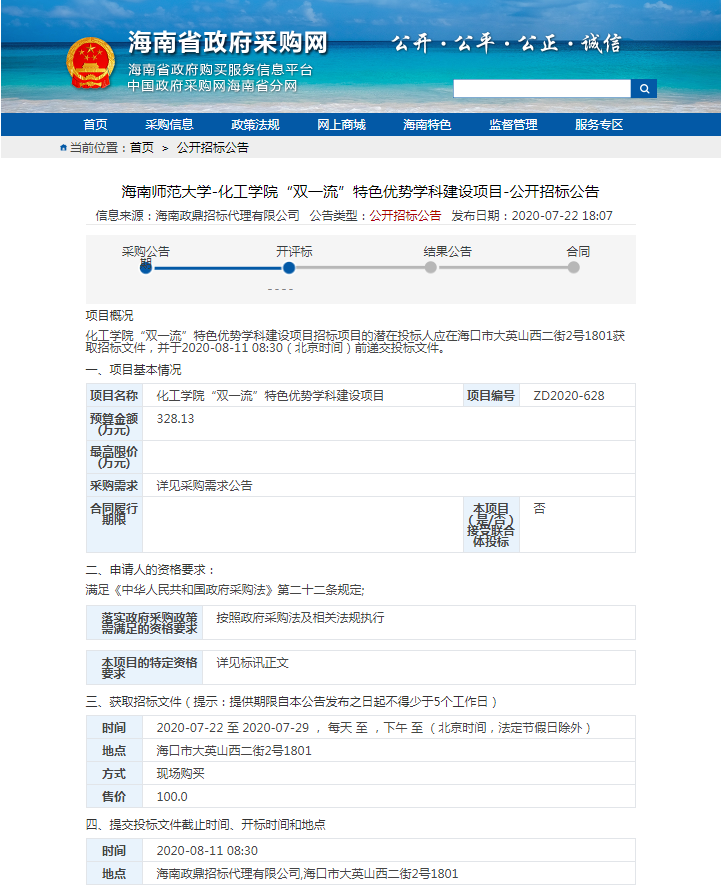Click the announcement title heading
The width and height of the screenshot is (722, 886).
coord(360,192)
